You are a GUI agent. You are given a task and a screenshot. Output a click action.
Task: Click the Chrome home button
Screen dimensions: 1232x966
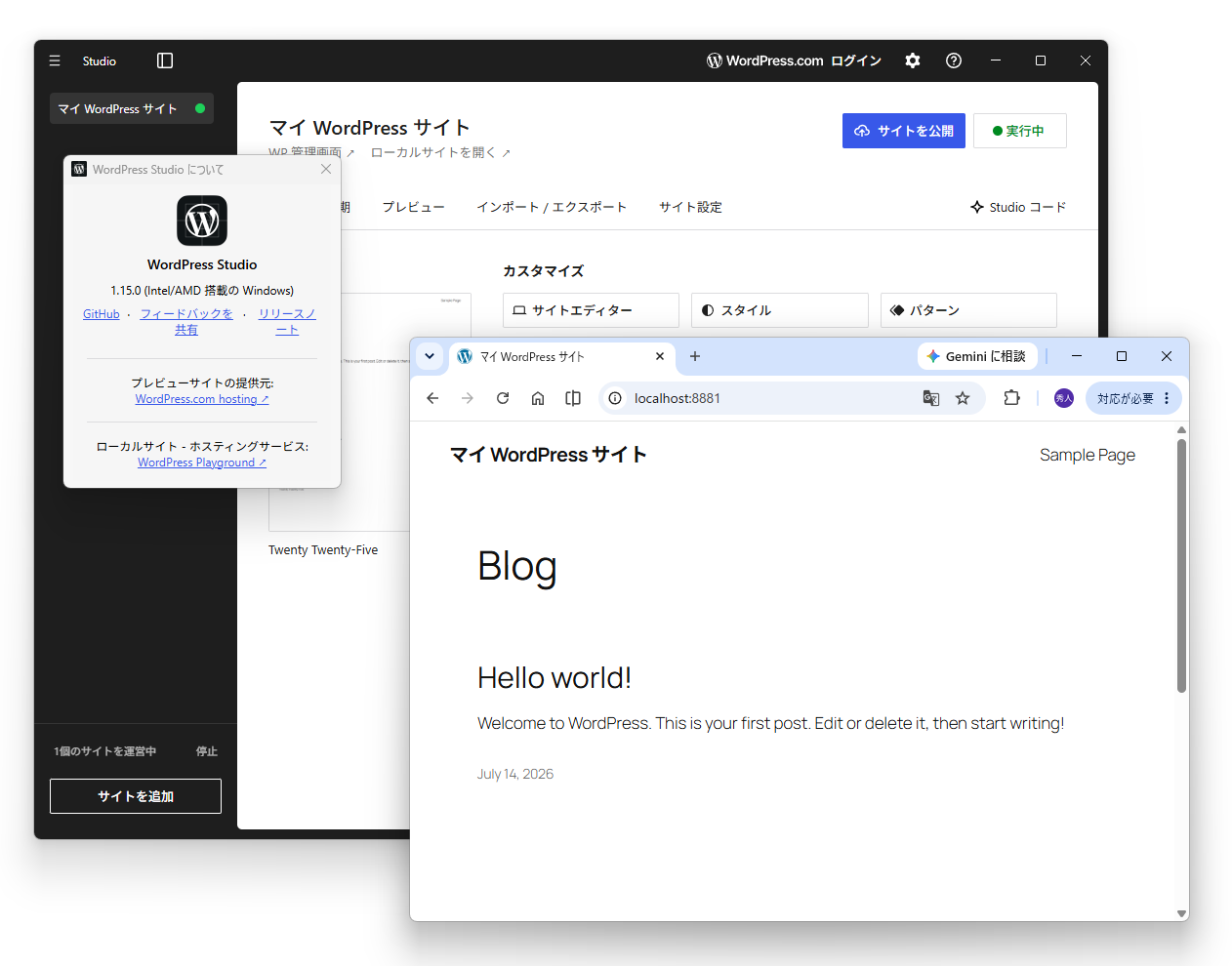[x=538, y=398]
